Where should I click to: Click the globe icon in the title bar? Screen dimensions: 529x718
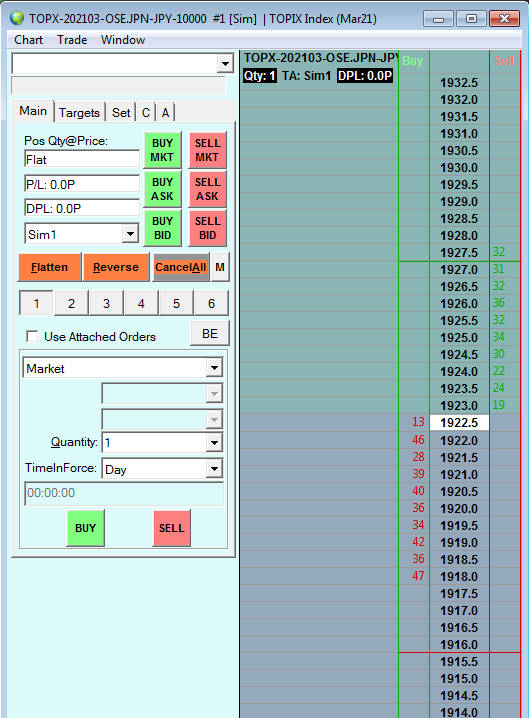click(16, 18)
